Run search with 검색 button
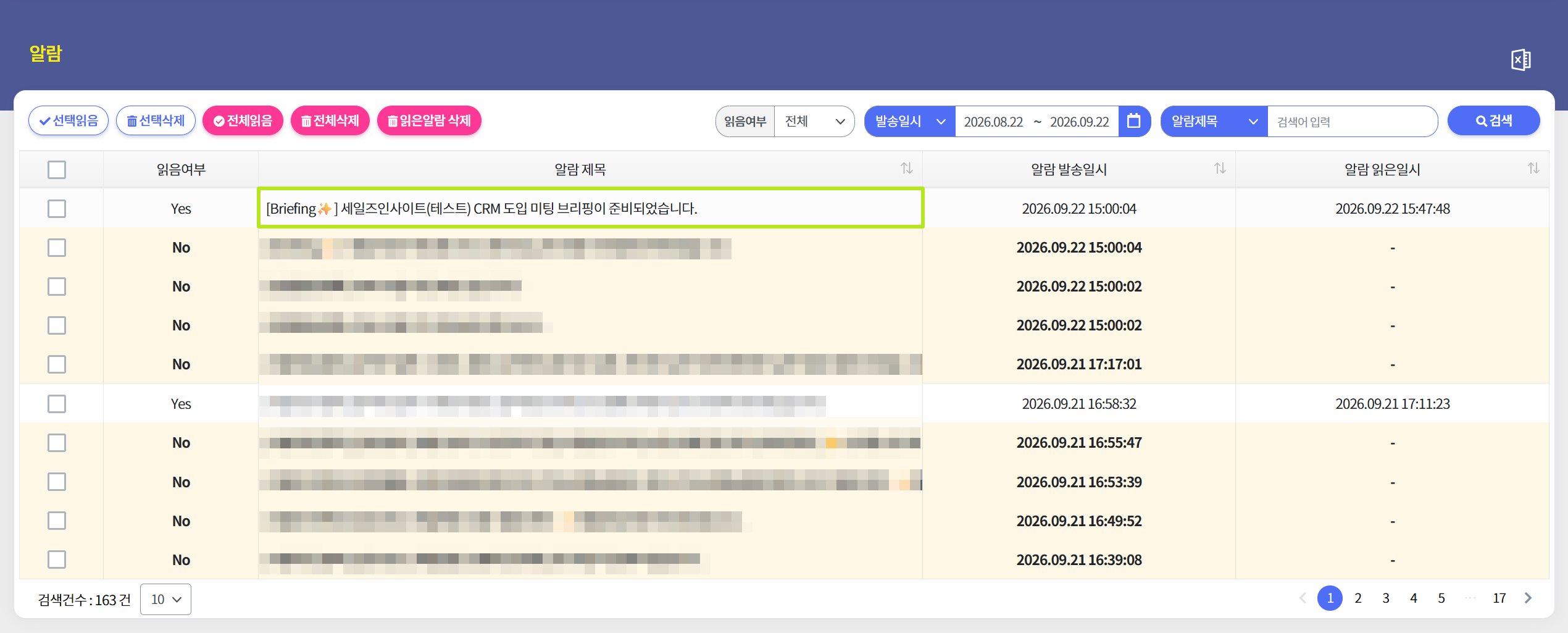 point(1494,120)
